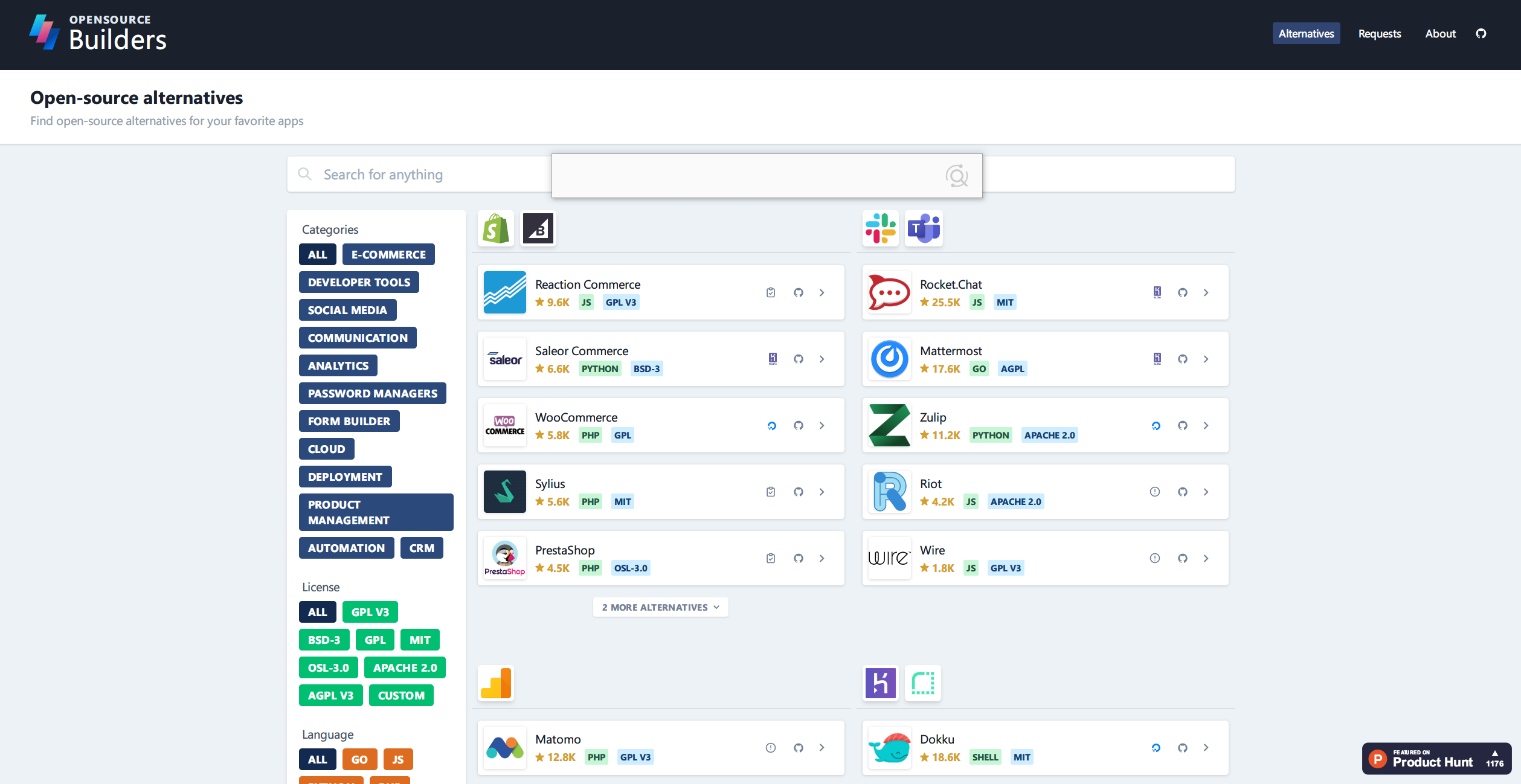Click the Heroku logo icon above Dokku
The width and height of the screenshot is (1521, 784).
tap(880, 684)
